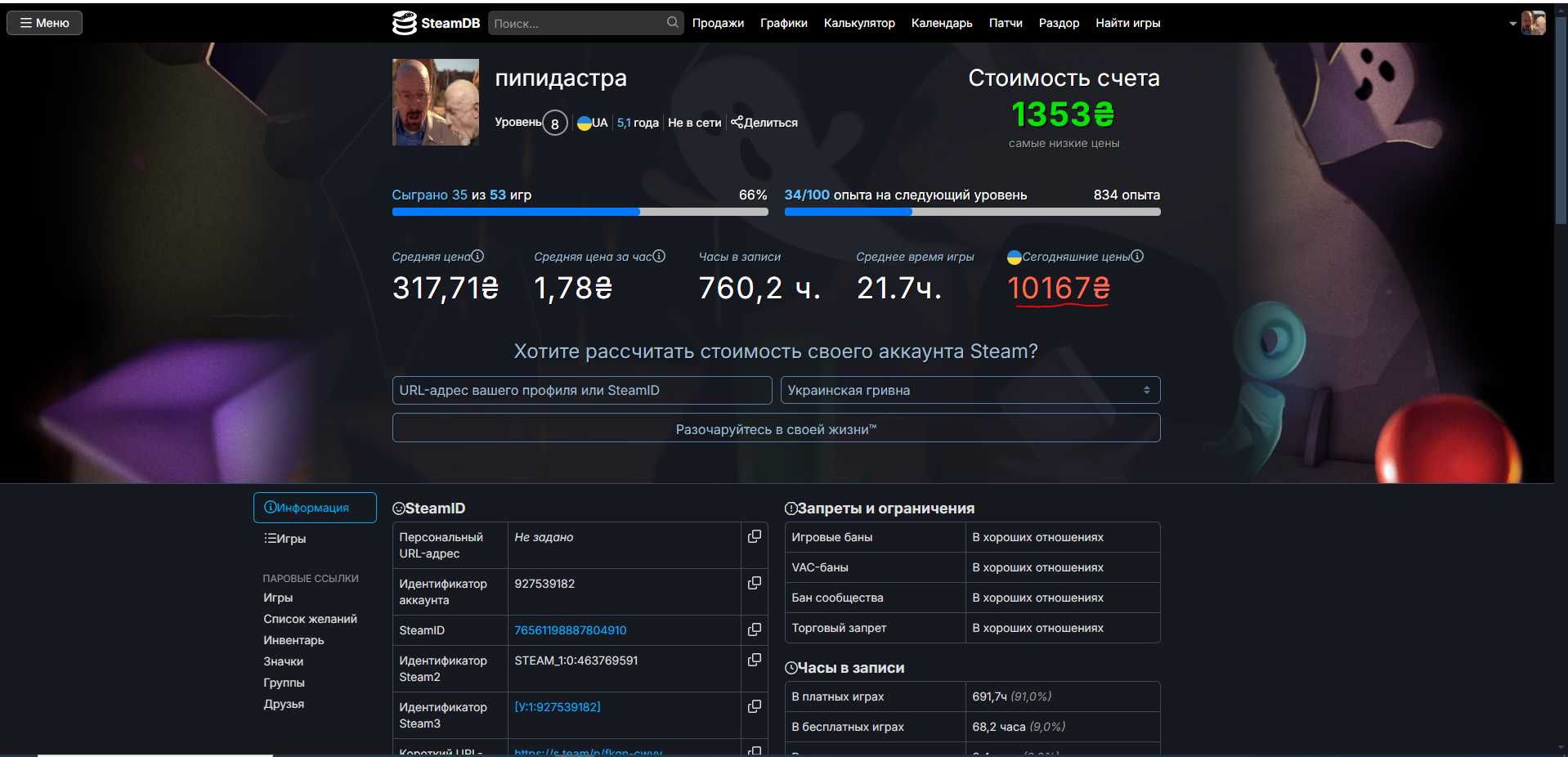Viewport: 1568px width, 757px height.
Task: Open Список желаний link
Action: (x=310, y=619)
